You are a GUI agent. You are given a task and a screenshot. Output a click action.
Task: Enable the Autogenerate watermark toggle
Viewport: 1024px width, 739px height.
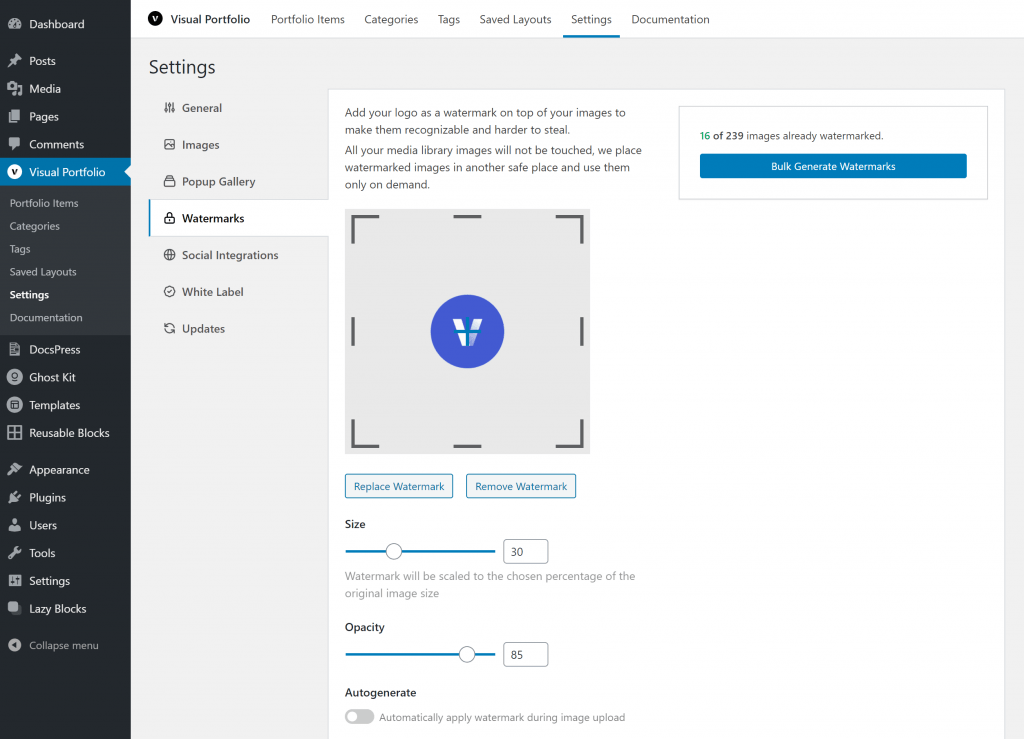click(359, 717)
